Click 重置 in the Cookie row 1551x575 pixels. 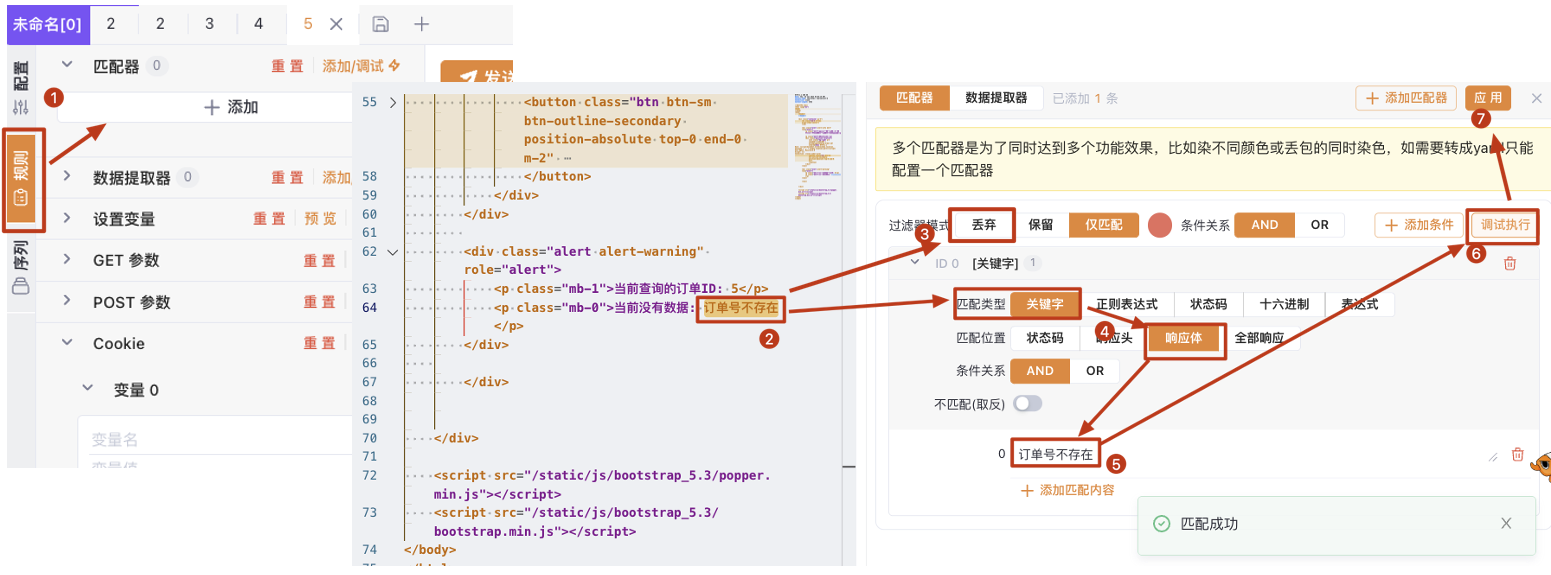click(x=319, y=343)
